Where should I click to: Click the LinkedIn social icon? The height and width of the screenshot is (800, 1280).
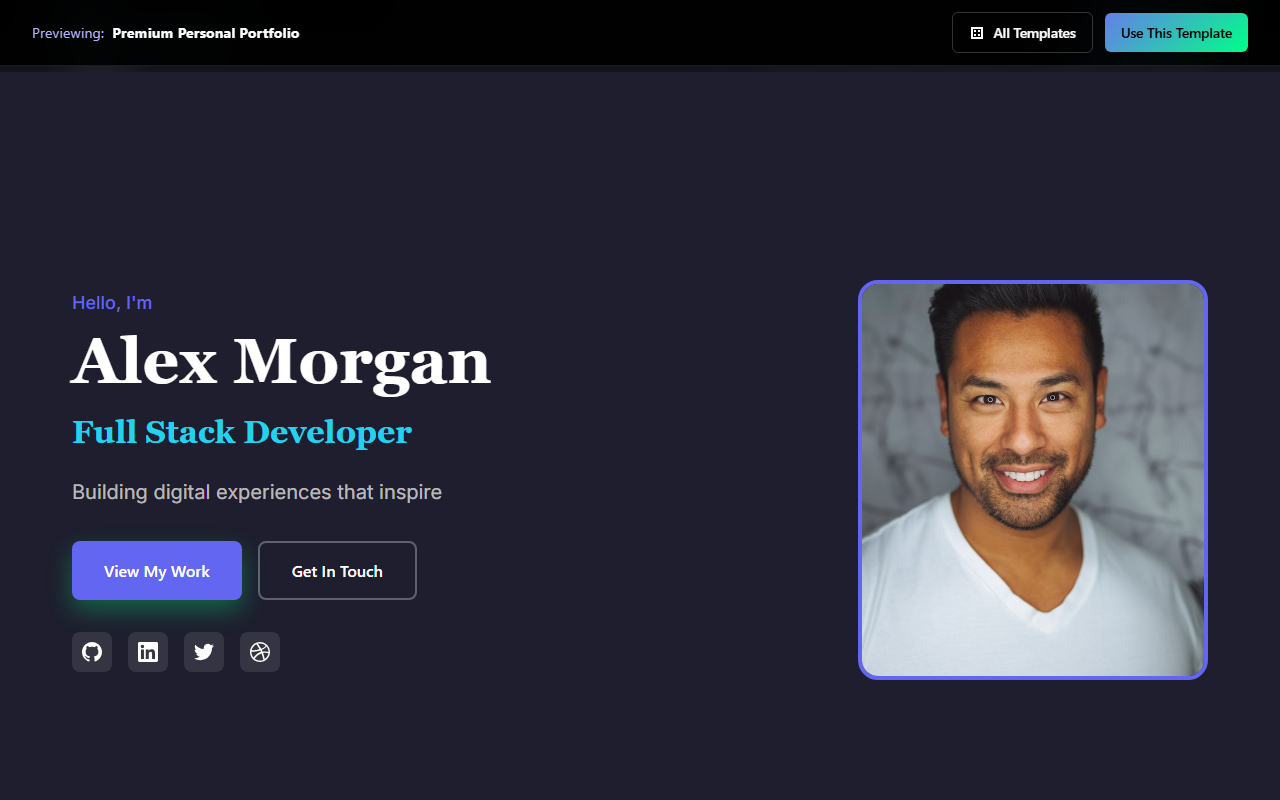[148, 651]
